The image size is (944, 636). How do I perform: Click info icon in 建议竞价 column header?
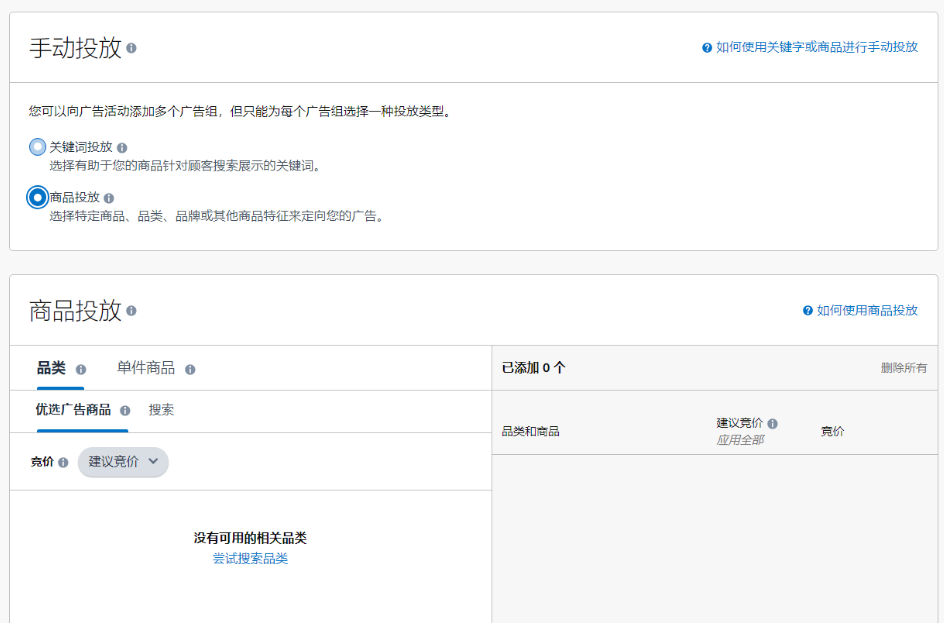point(772,424)
